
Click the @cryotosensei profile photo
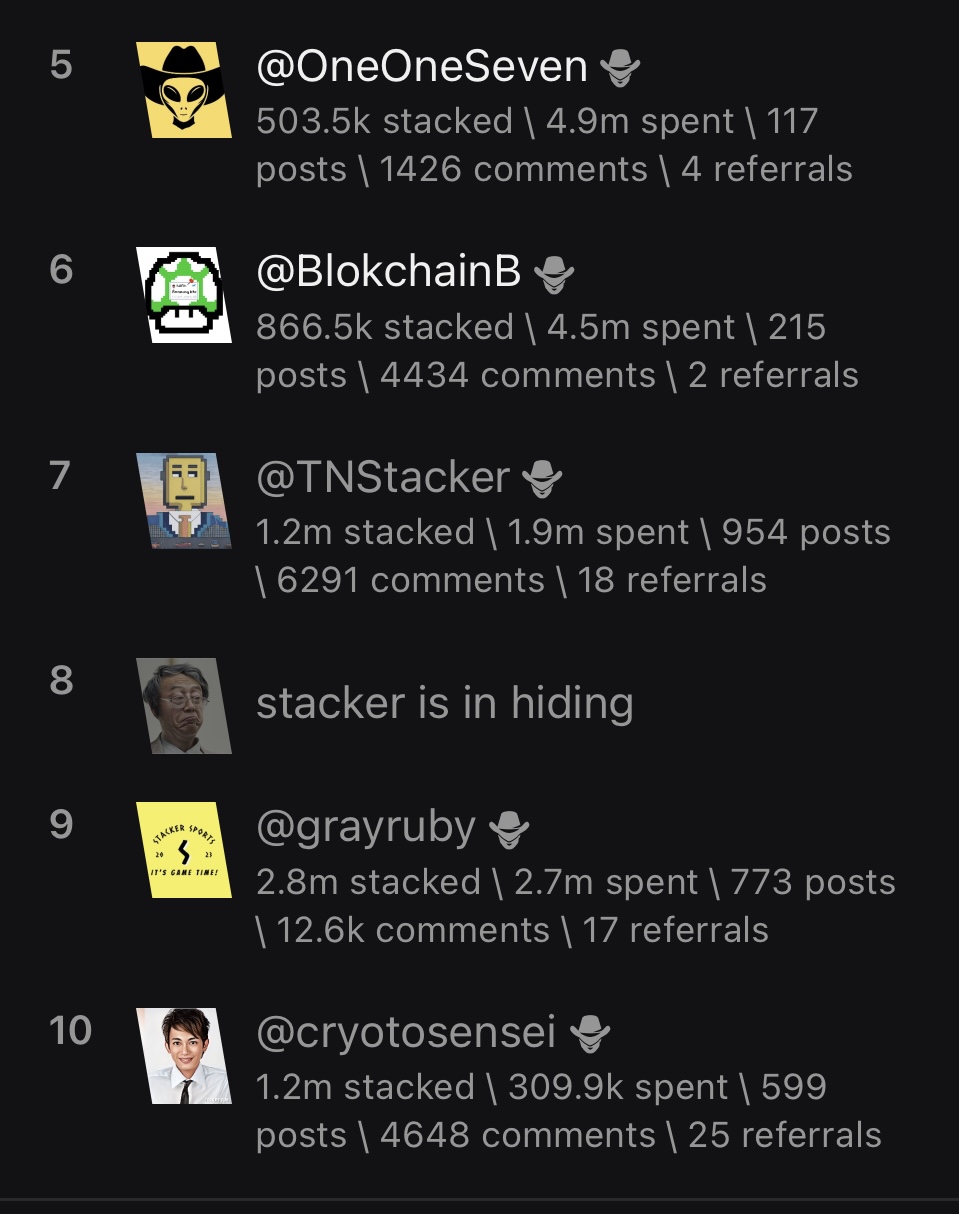click(184, 1056)
